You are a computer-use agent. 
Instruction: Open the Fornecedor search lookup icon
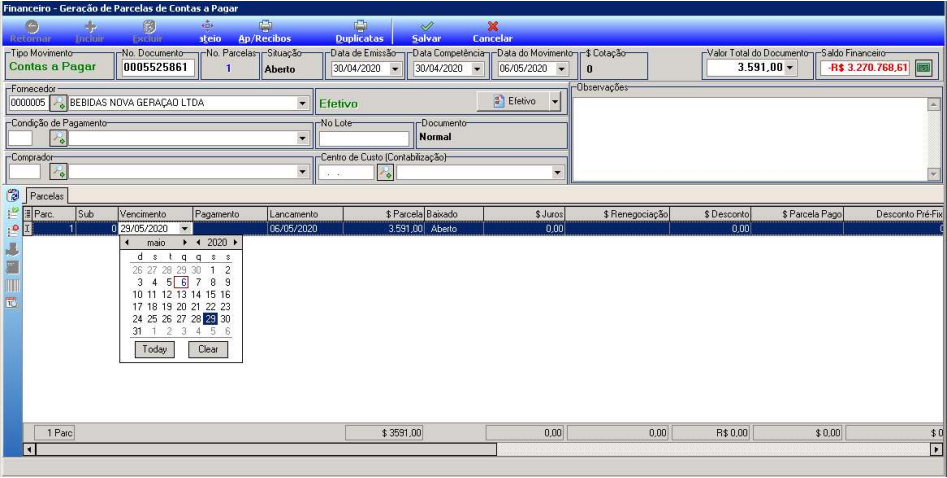coord(58,103)
